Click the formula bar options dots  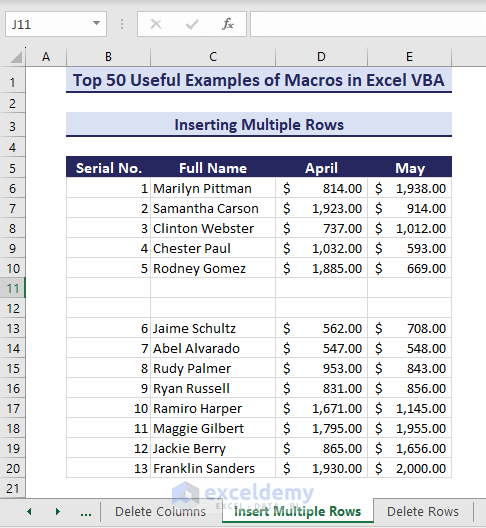pyautogui.click(x=122, y=24)
